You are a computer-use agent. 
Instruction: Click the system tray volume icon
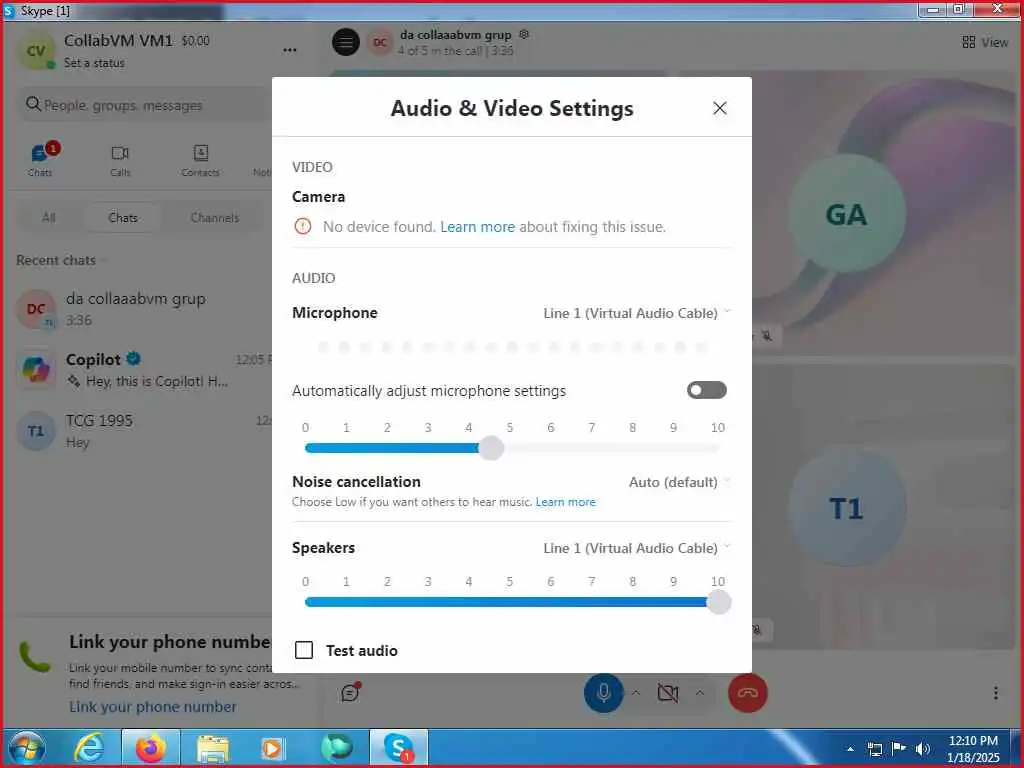(923, 749)
